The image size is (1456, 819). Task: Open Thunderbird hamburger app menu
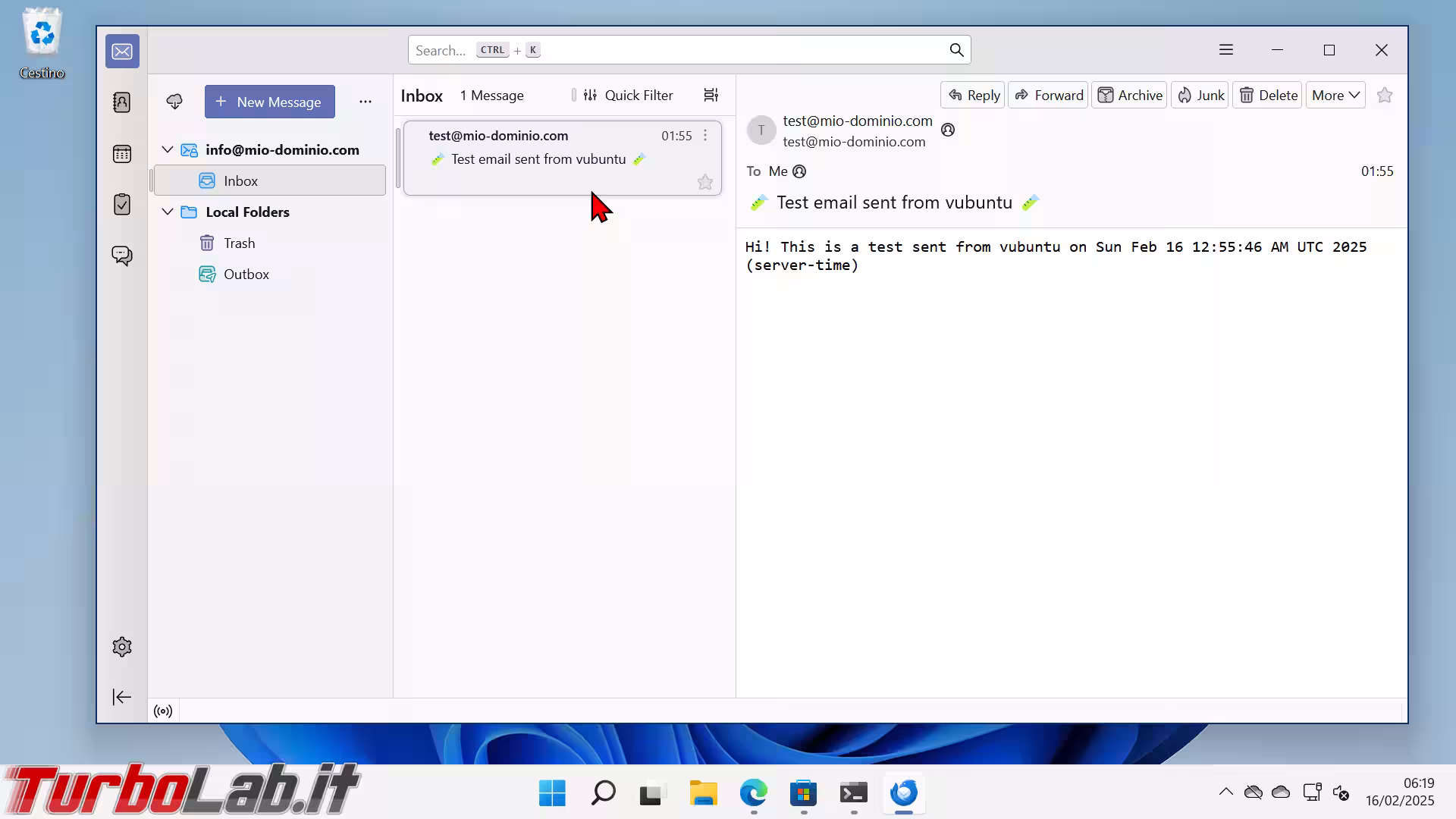tap(1226, 50)
